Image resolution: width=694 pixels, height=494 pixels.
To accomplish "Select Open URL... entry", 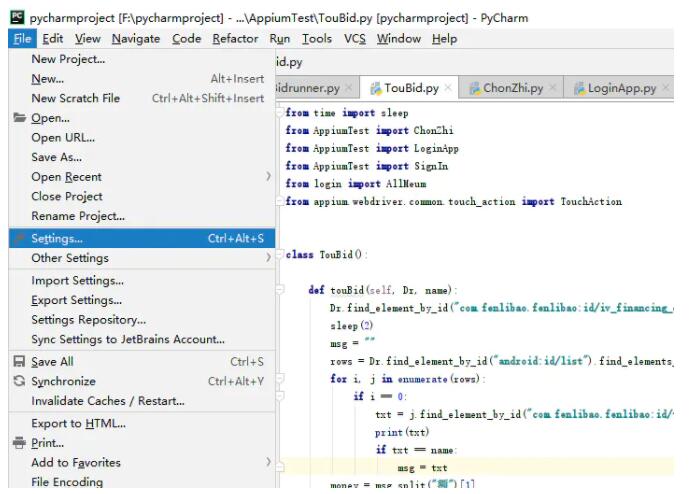I will (x=142, y=137).
